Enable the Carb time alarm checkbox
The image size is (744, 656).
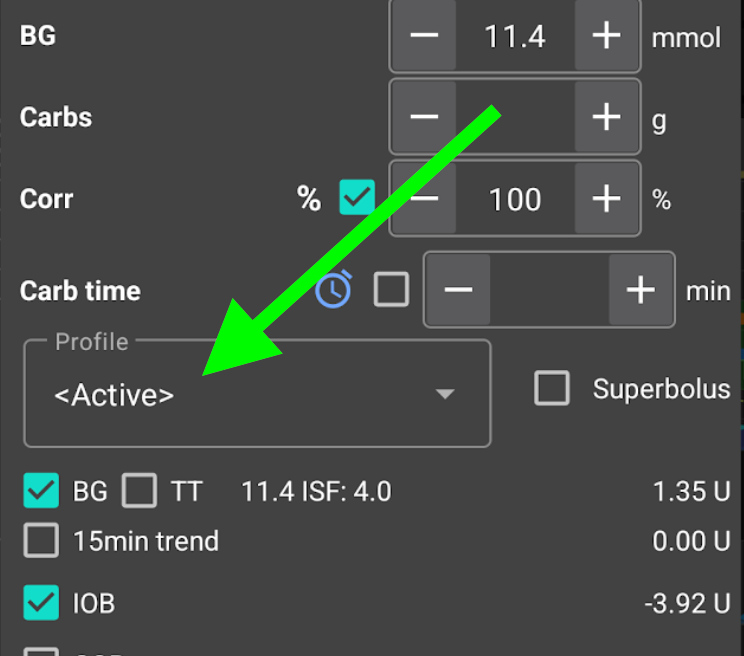(391, 289)
